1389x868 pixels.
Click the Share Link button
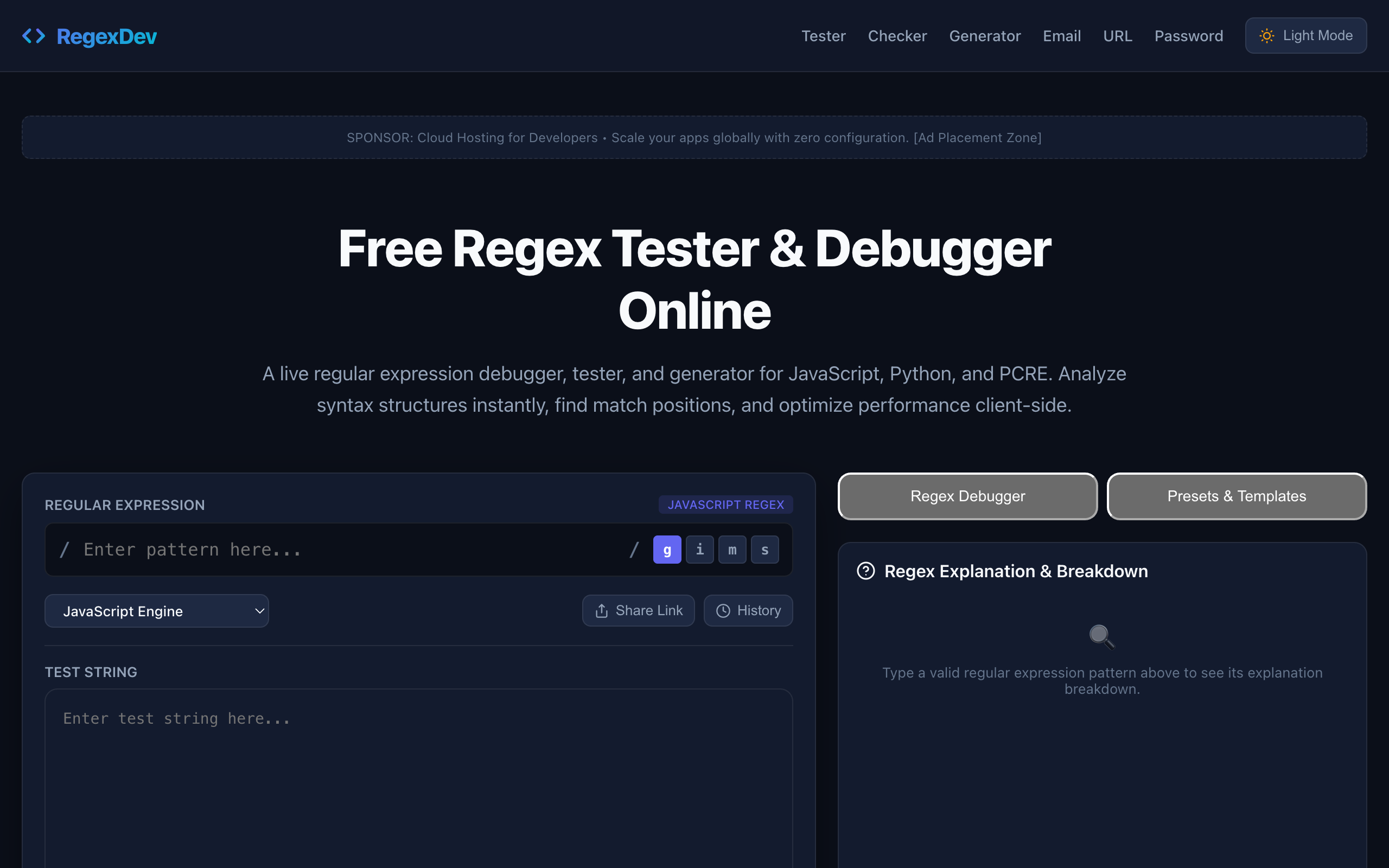tap(638, 610)
